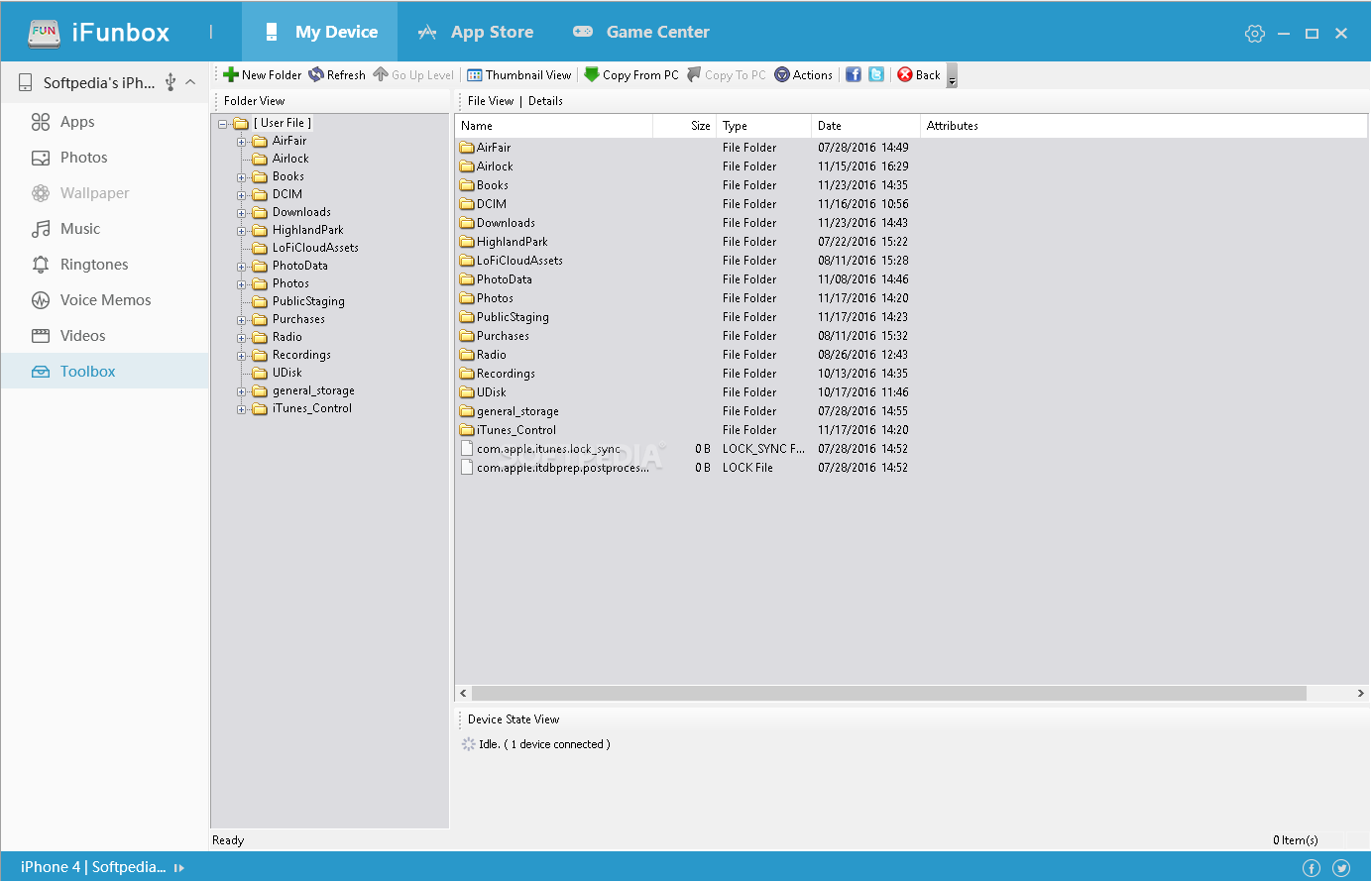1372x882 pixels.
Task: Select PublicStaging in the folder tree
Action: coord(308,301)
